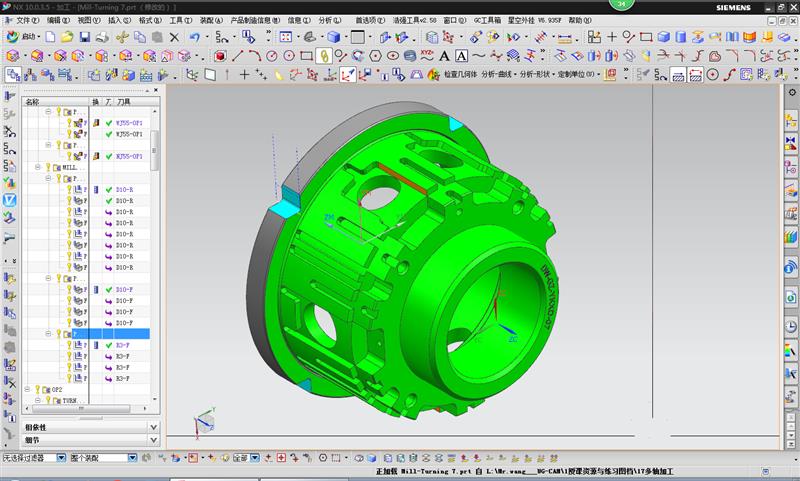The width and height of the screenshot is (800, 481).
Task: Click the red cube icon
Action: coord(220,56)
